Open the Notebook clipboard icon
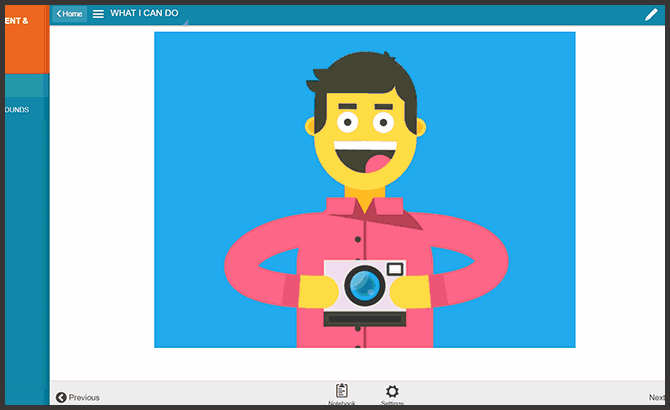Screen dimensions: 670x410 point(342,391)
